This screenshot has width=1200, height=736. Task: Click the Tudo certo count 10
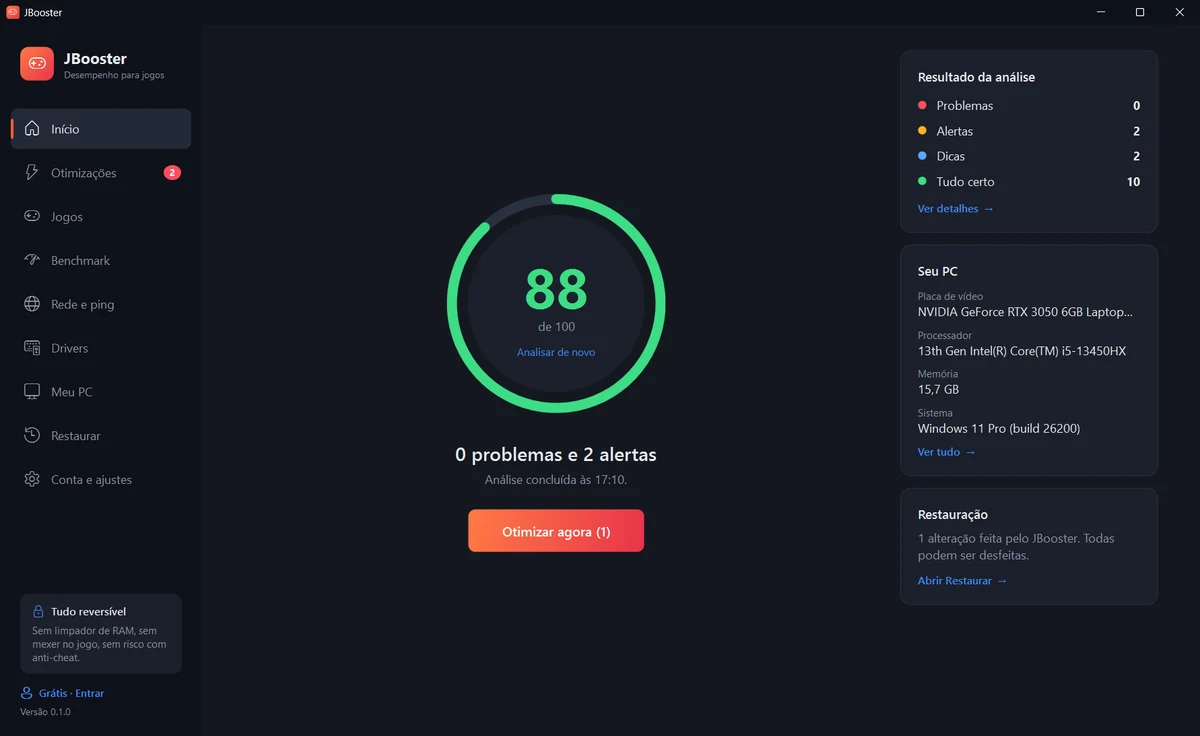click(1133, 182)
